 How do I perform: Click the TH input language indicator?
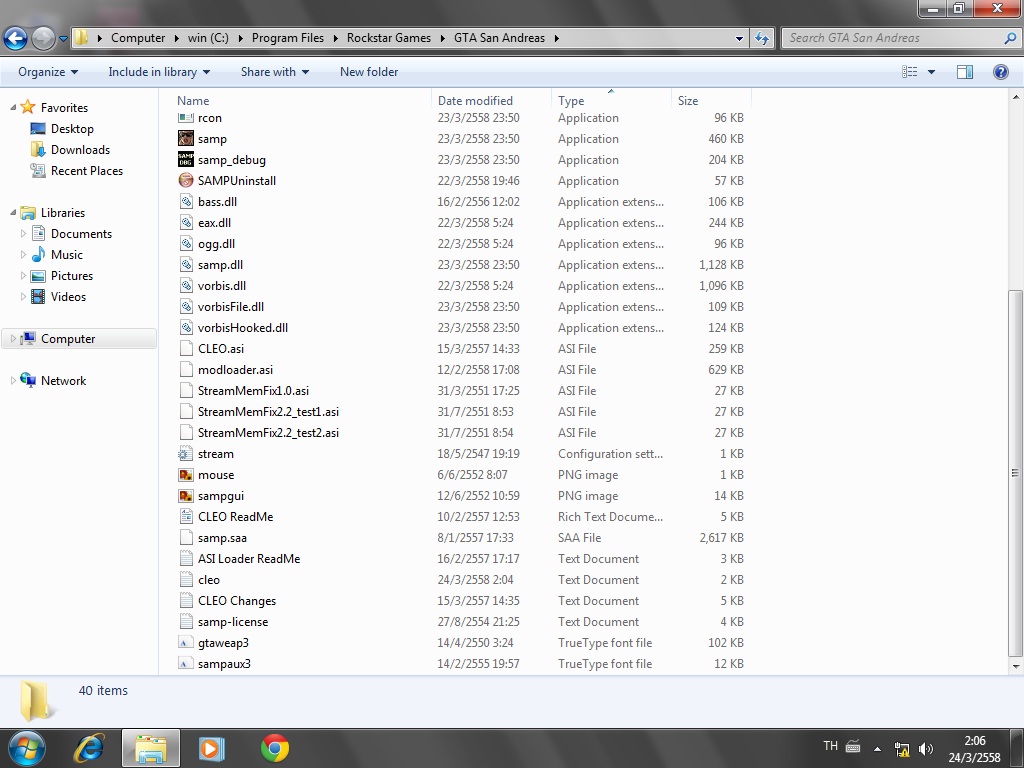[x=830, y=746]
